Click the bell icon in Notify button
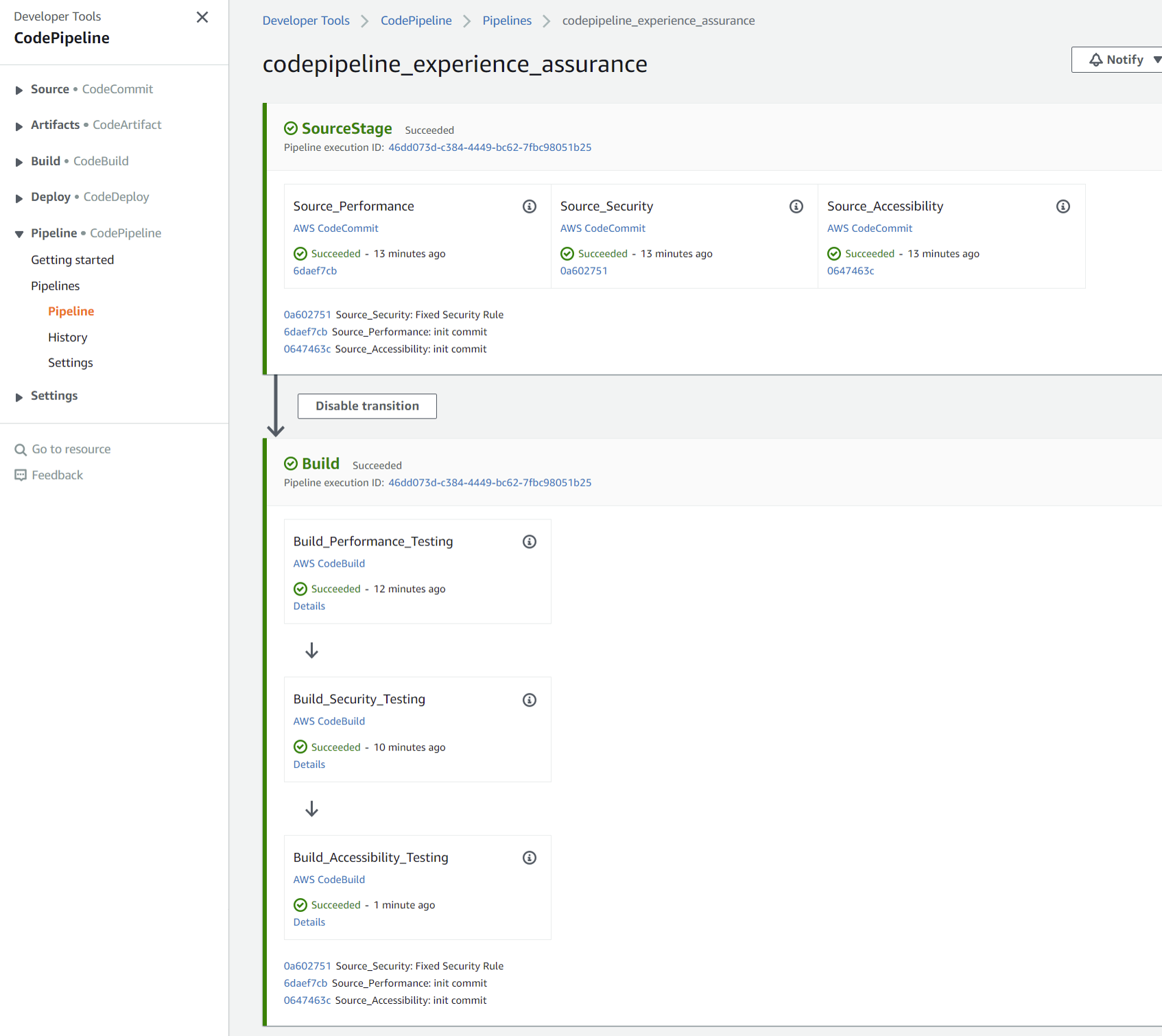The image size is (1162, 1036). point(1096,60)
